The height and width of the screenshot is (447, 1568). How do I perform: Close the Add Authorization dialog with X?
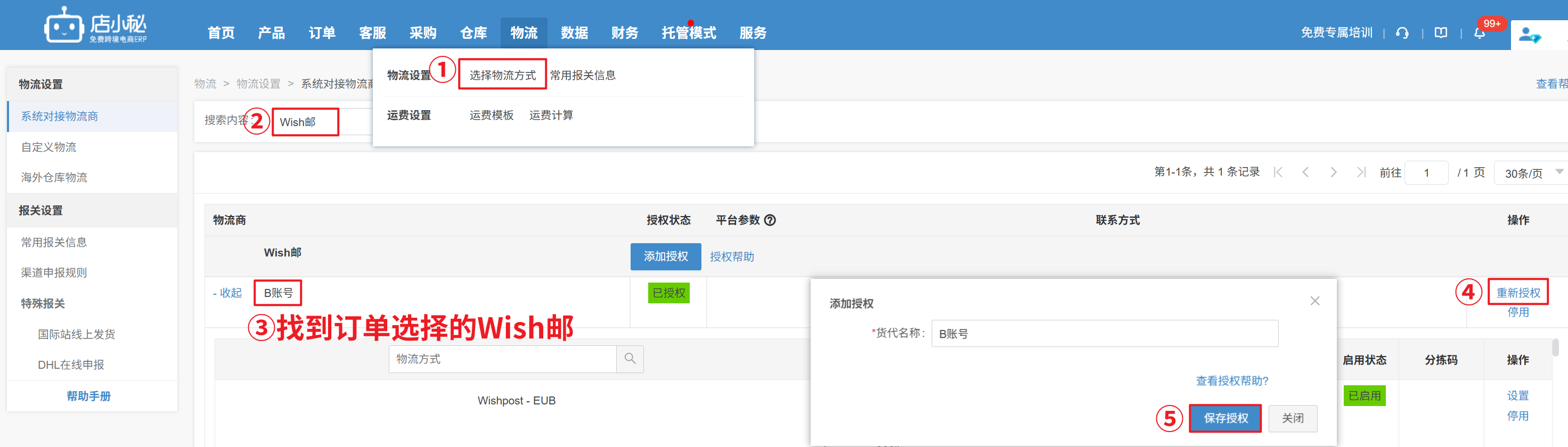click(x=1314, y=301)
